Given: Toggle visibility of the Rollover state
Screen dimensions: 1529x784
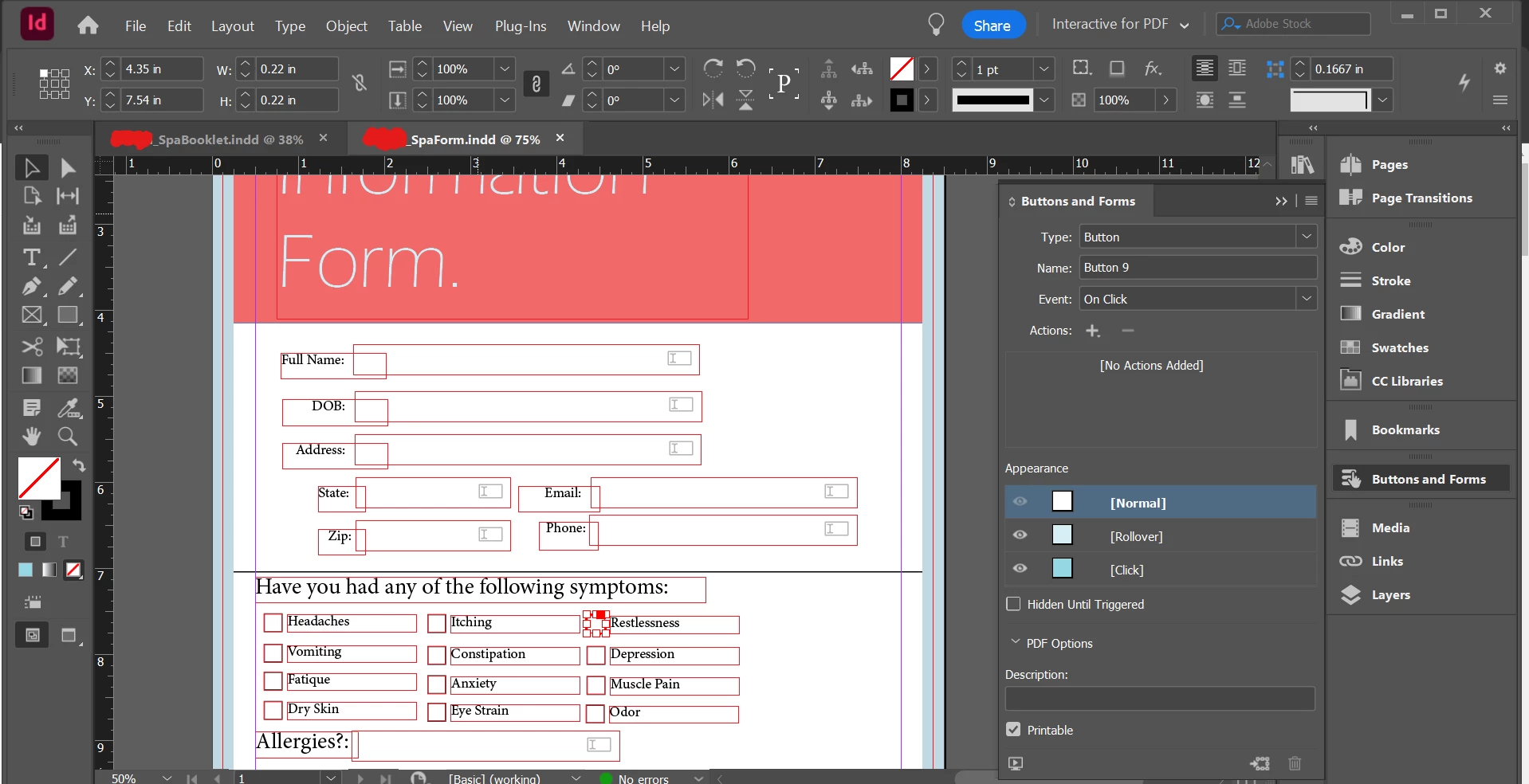Looking at the screenshot, I should tap(1020, 535).
